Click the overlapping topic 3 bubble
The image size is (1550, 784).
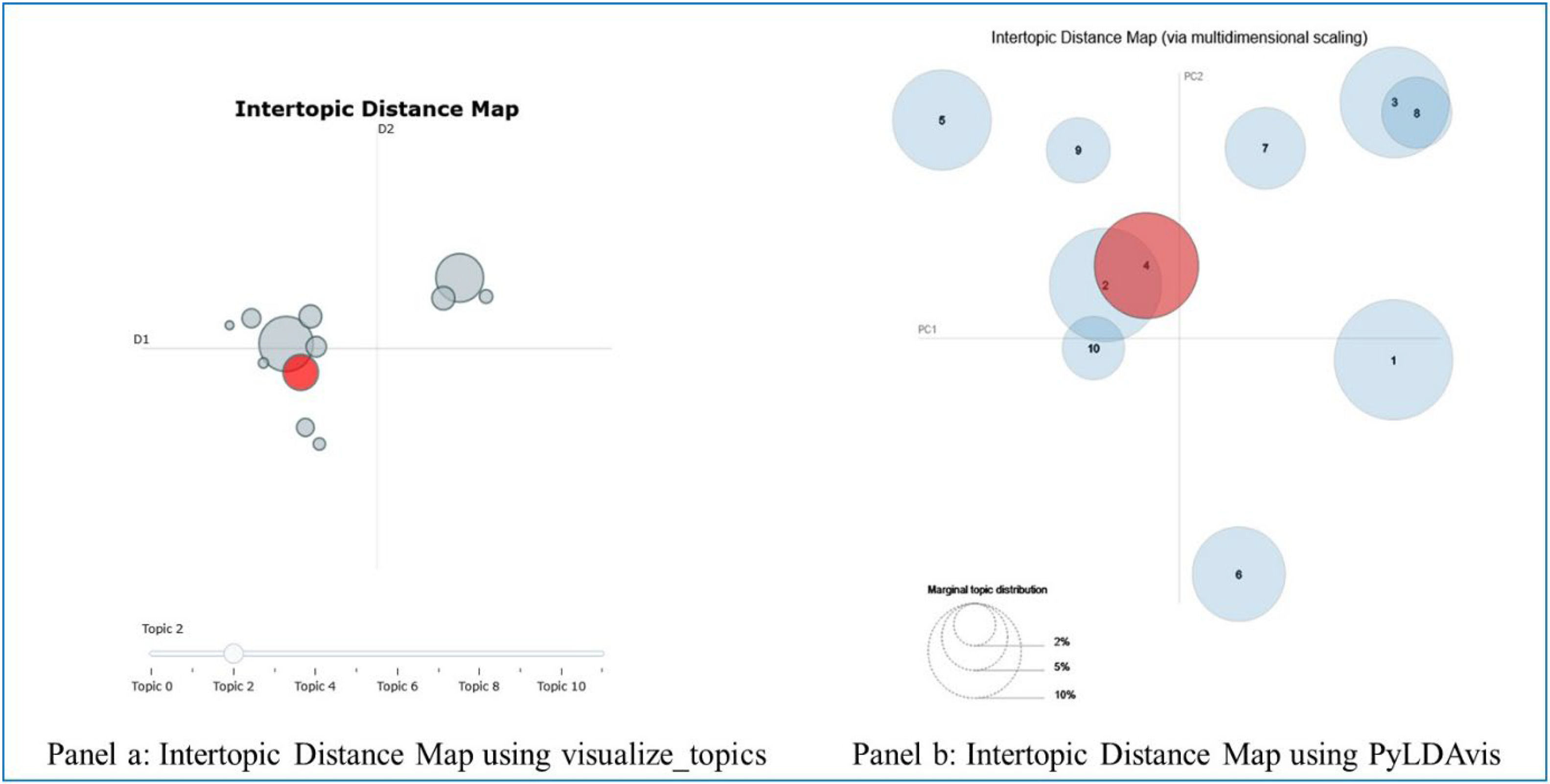tap(1396, 102)
